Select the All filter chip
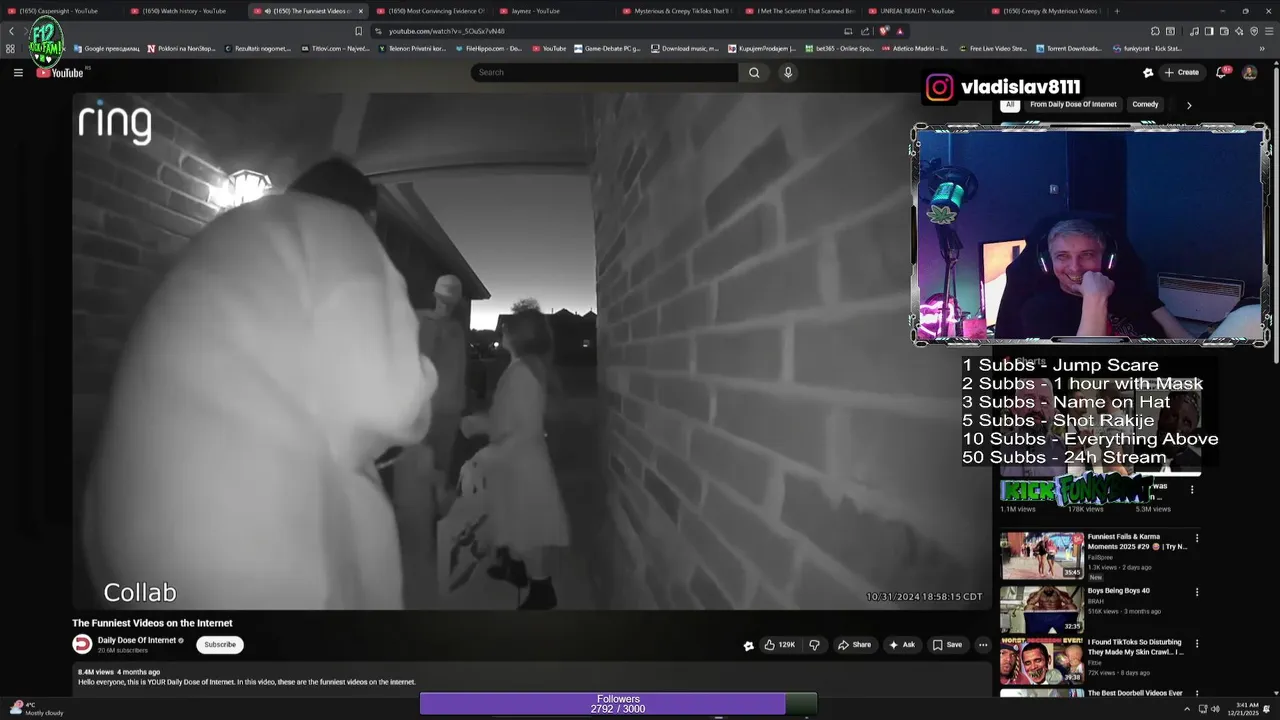1280x720 pixels. pyautogui.click(x=1010, y=104)
